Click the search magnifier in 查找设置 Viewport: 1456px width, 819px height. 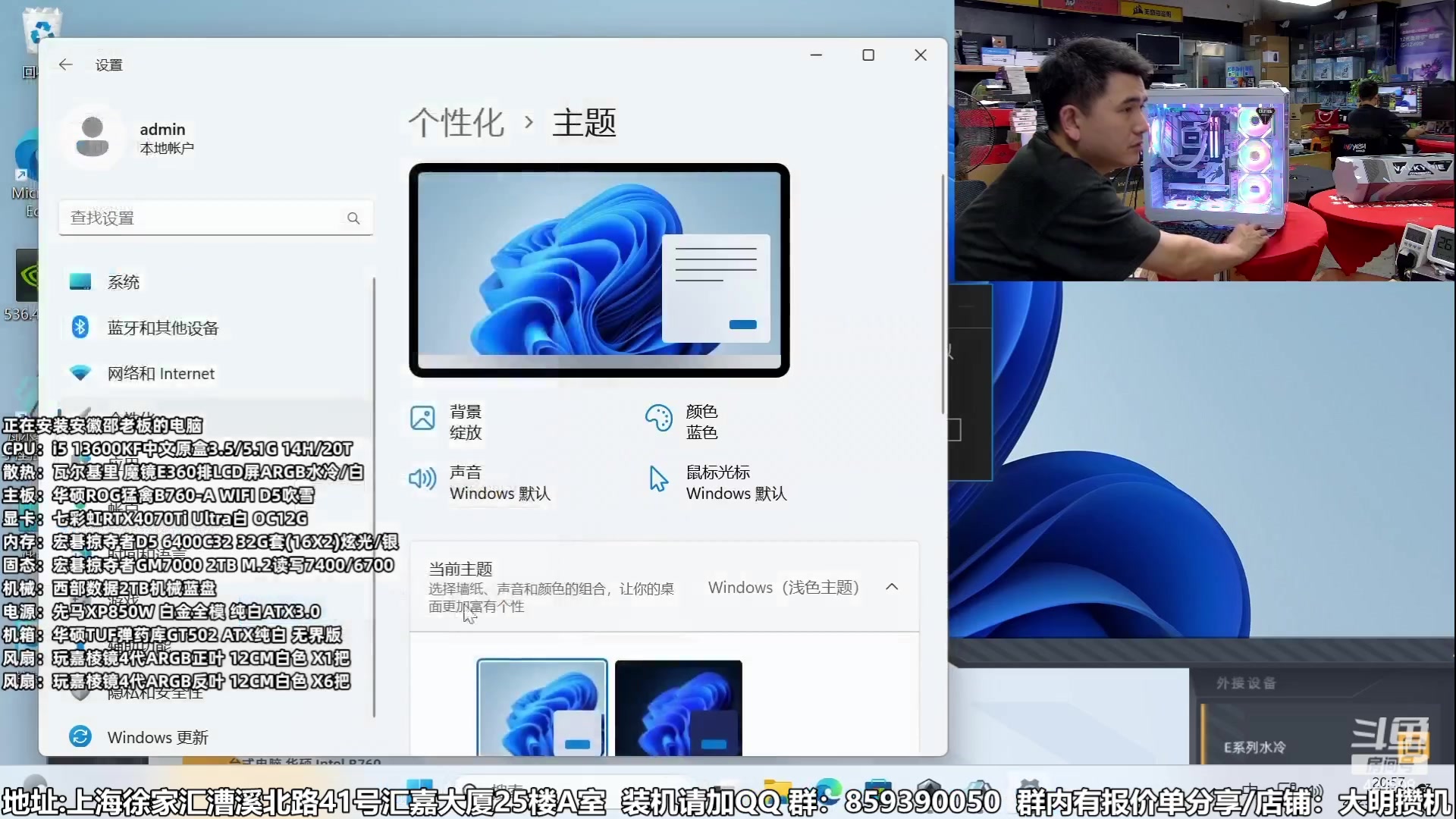353,218
